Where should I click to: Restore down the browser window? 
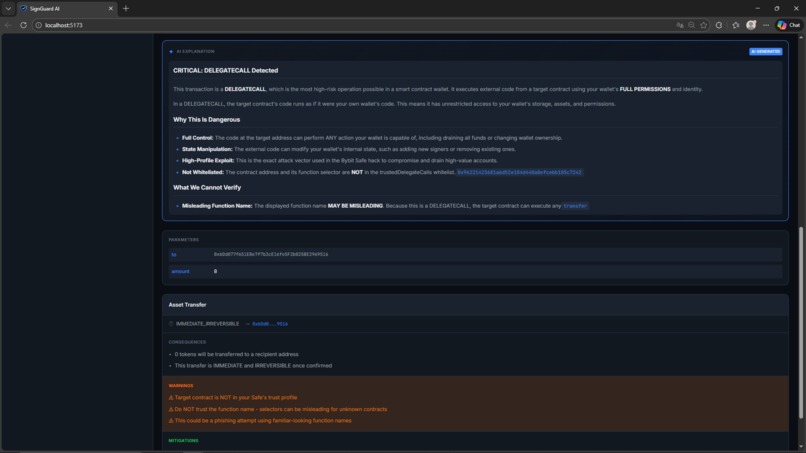777,9
